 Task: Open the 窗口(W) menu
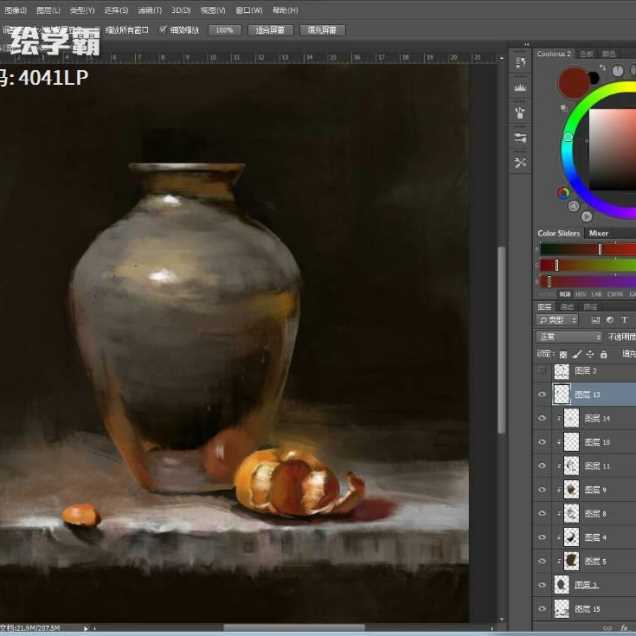[249, 11]
